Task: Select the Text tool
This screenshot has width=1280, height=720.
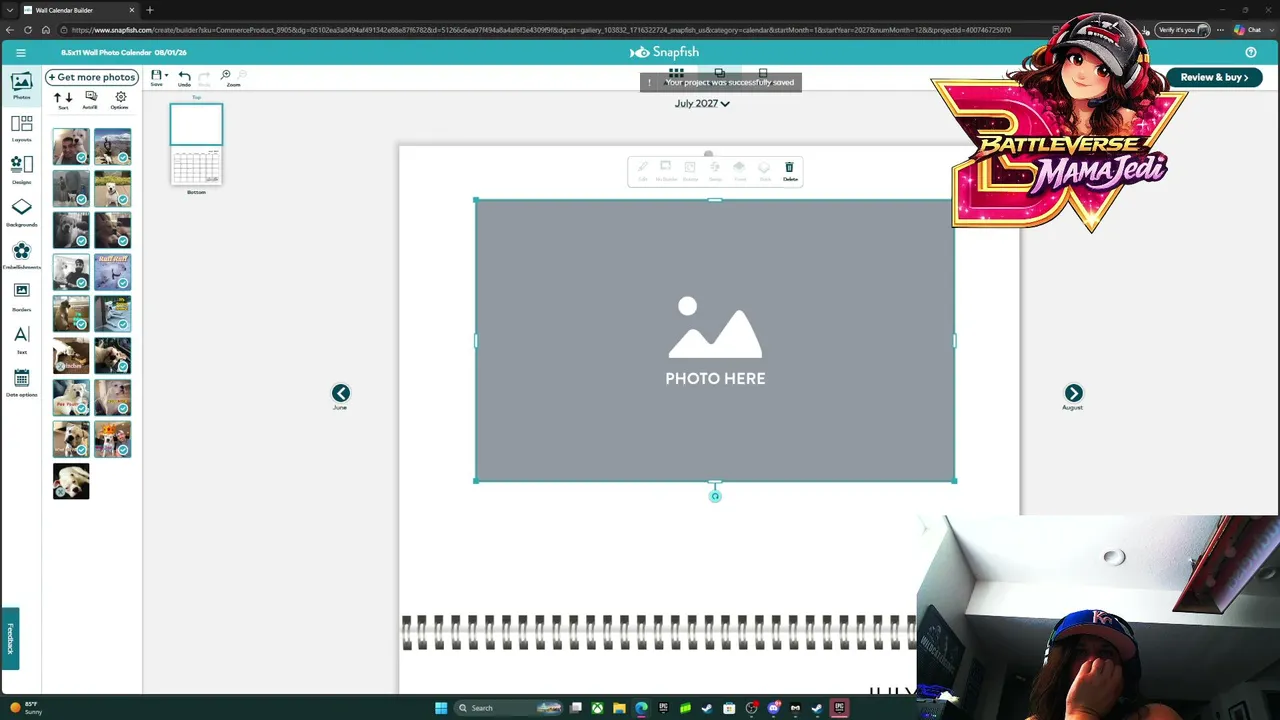Action: [21, 339]
